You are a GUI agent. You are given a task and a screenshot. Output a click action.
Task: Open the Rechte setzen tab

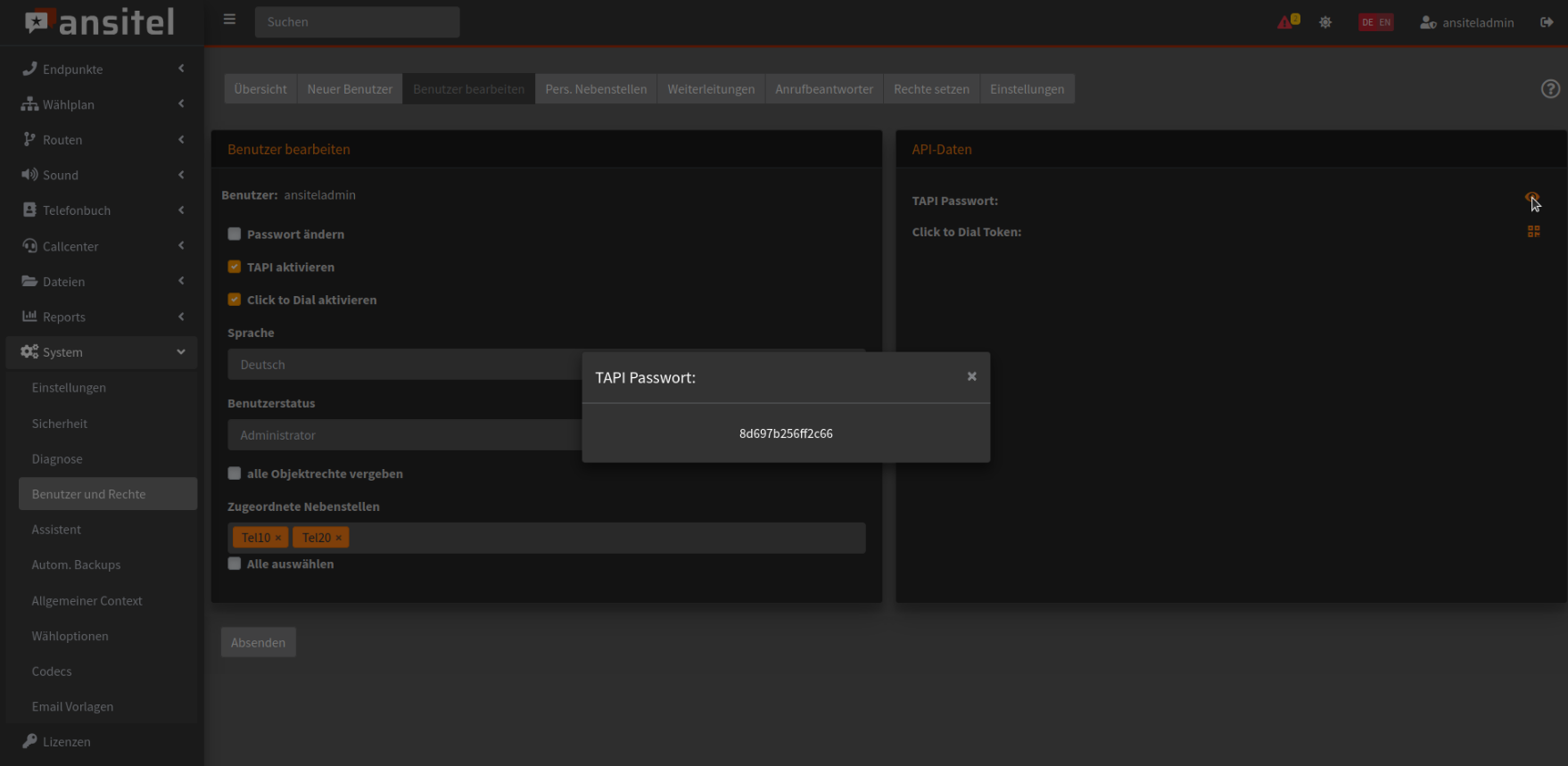pos(931,89)
